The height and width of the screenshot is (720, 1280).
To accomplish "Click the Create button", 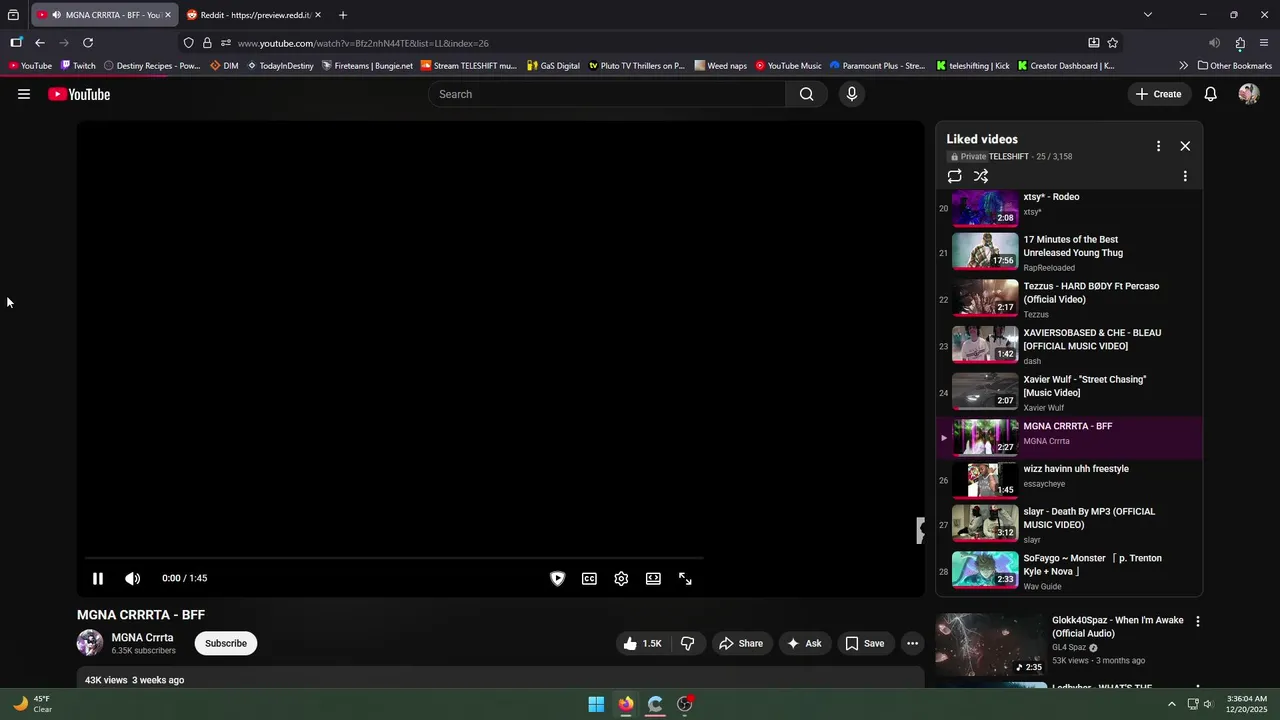I will 1158,94.
